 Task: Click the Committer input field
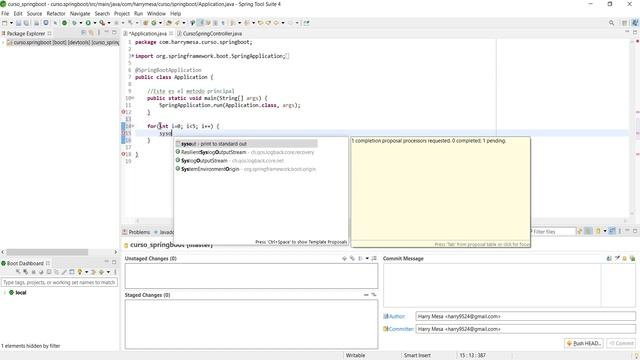point(525,329)
